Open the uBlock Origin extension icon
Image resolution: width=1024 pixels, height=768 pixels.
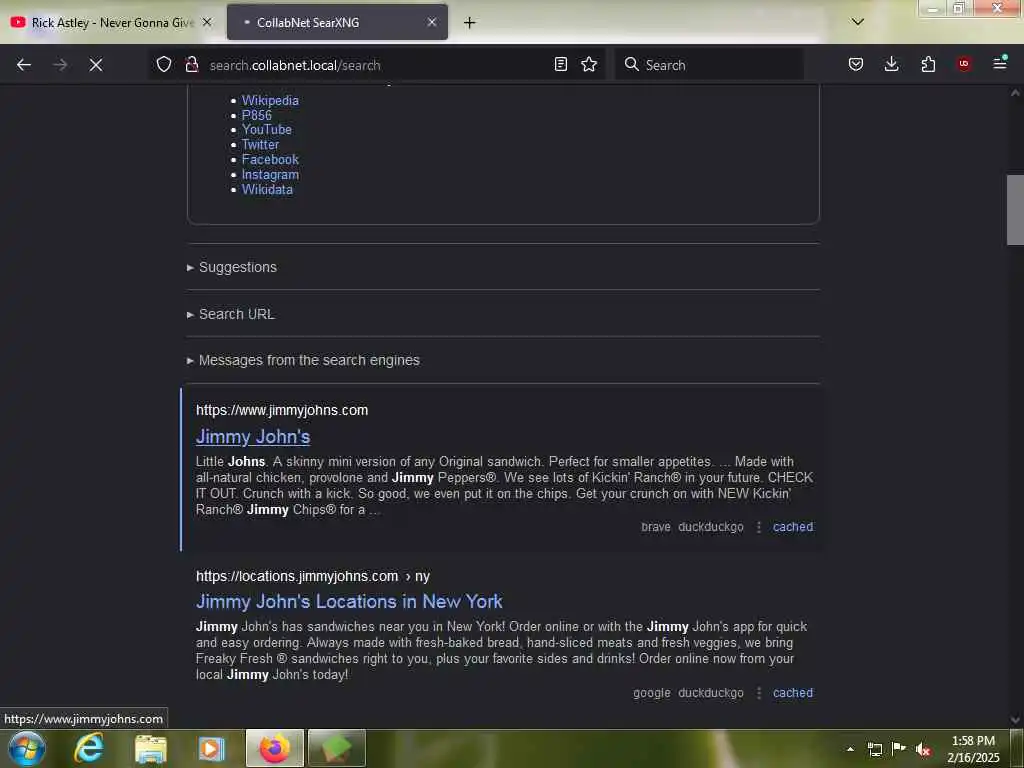tap(964, 64)
